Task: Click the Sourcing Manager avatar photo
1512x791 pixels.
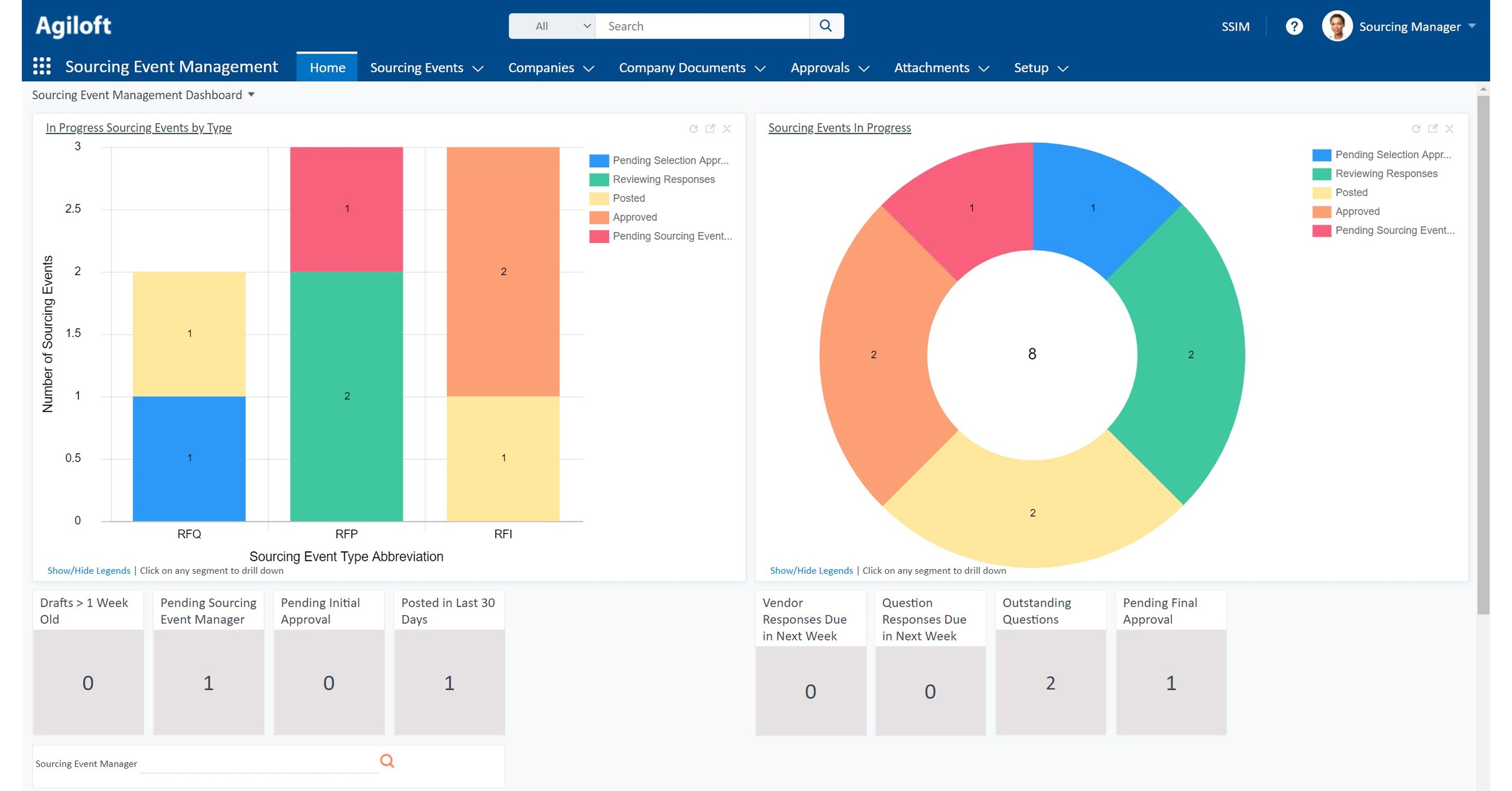Action: coord(1336,27)
